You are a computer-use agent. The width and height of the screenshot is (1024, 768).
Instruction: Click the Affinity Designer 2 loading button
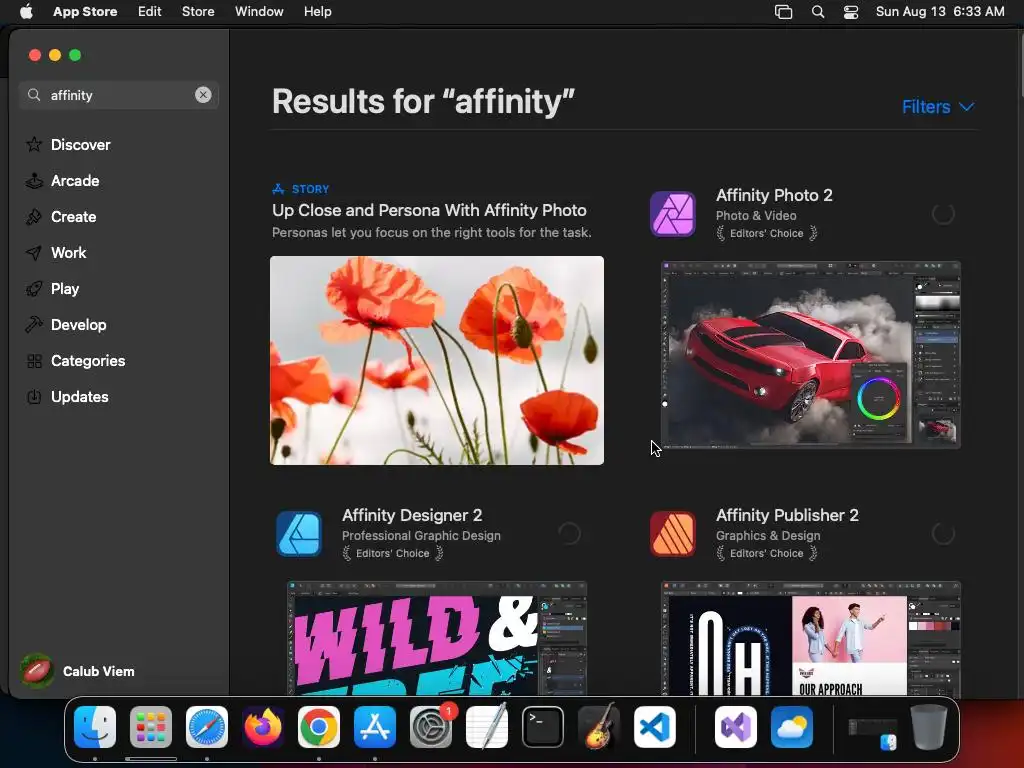[569, 534]
